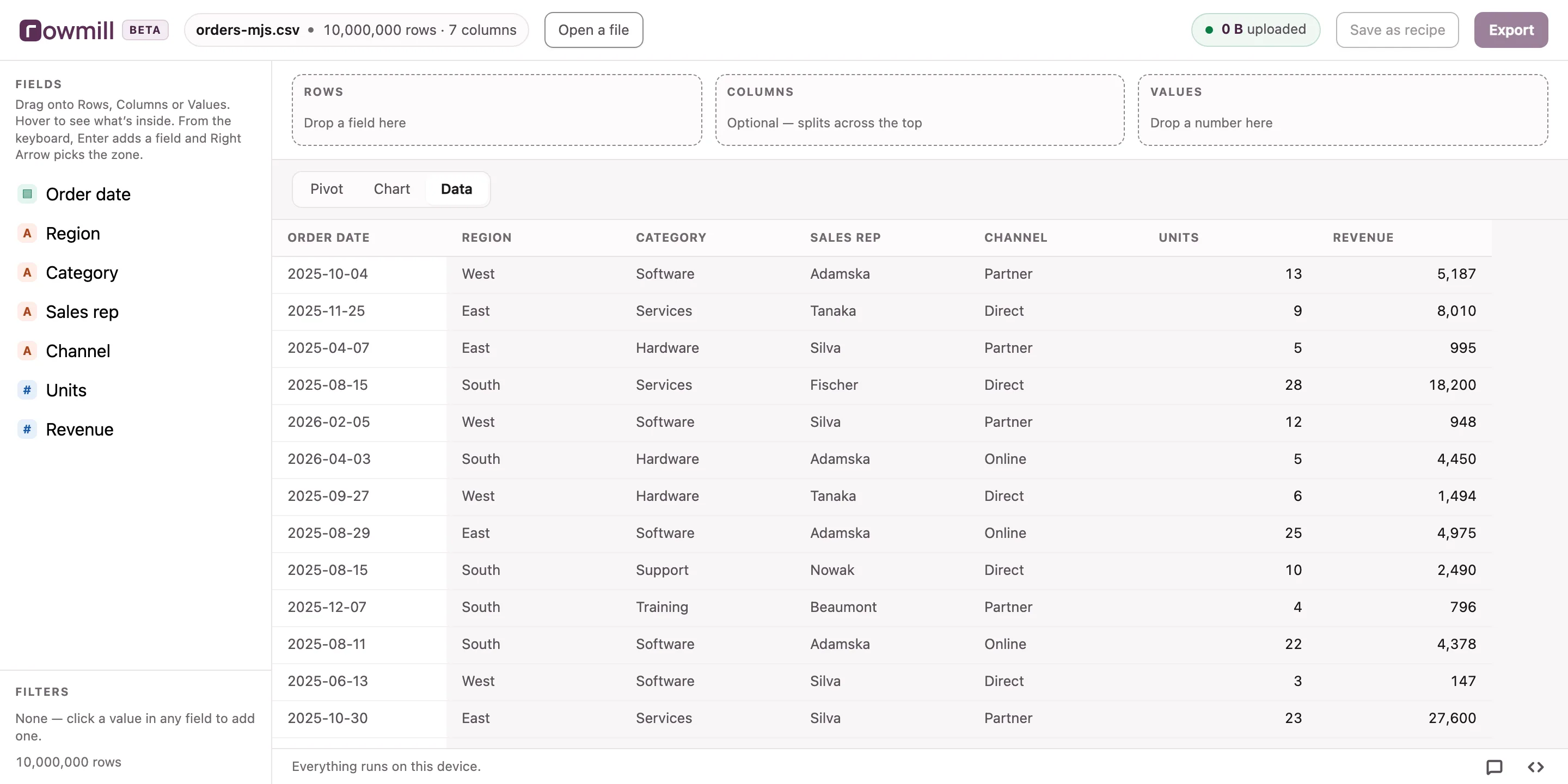Click the REGION column header

point(486,238)
